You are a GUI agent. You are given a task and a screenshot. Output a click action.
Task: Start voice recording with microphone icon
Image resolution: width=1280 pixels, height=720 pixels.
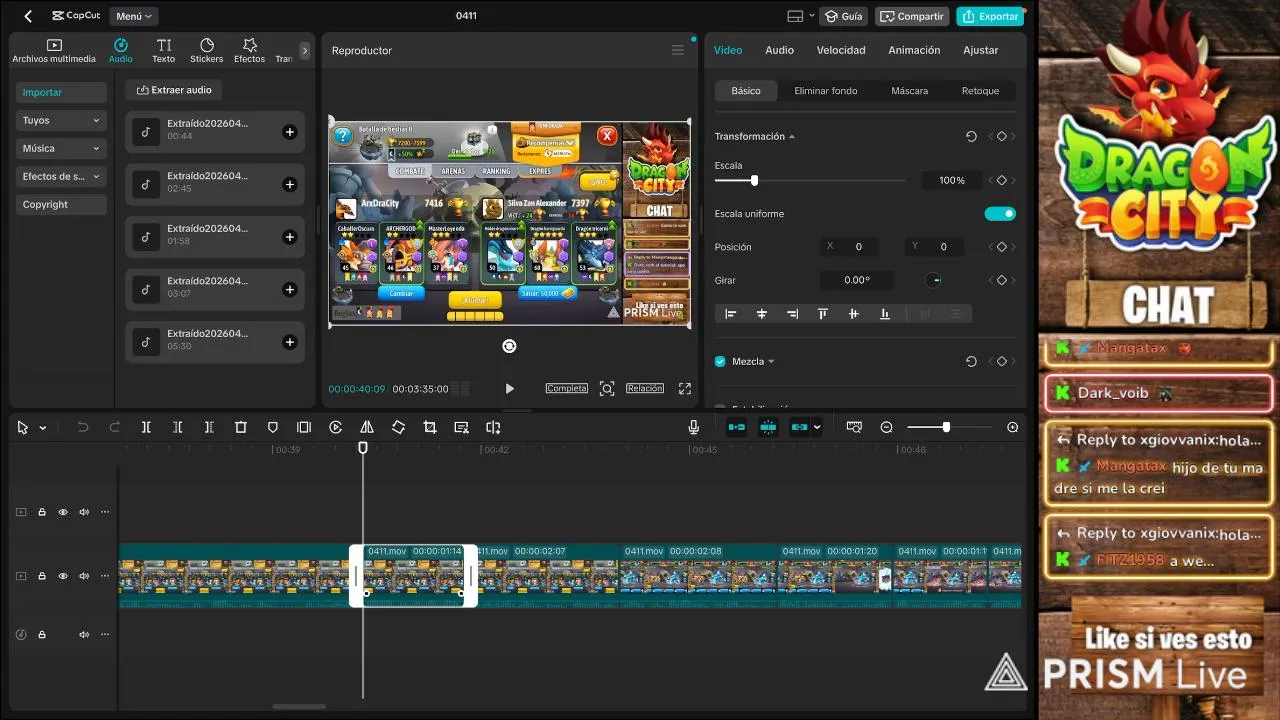693,427
